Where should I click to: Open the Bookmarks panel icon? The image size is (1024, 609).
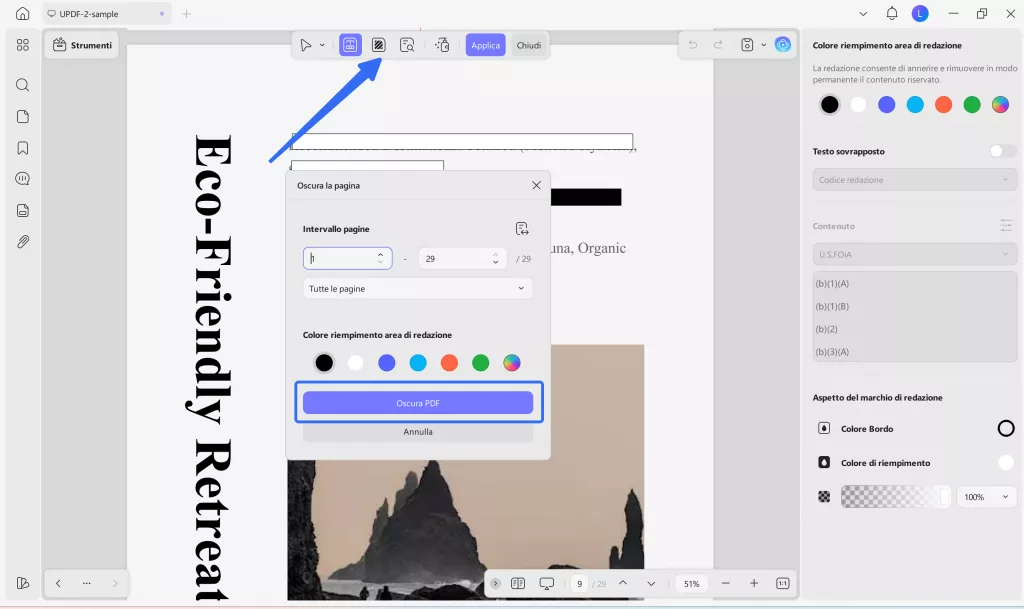[22, 147]
